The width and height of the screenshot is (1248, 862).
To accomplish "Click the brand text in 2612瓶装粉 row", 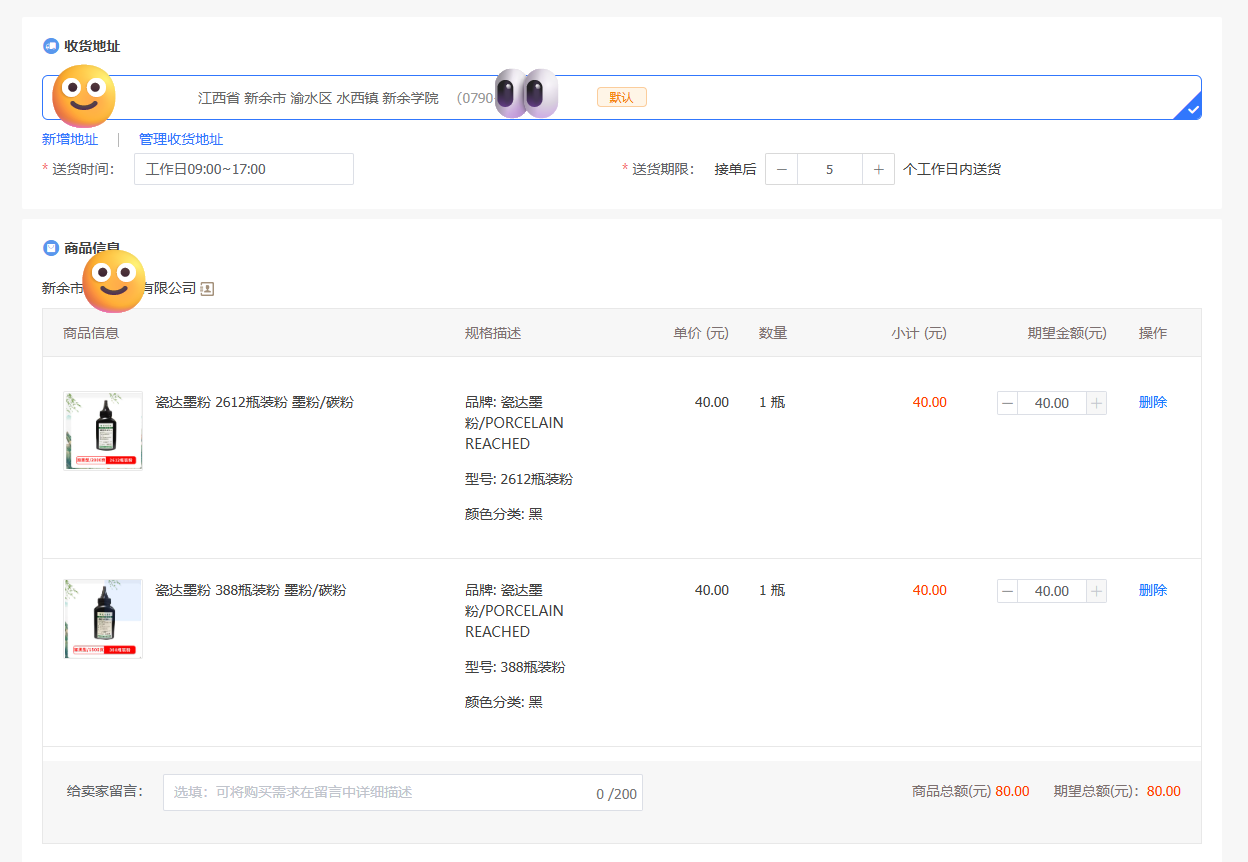I will click(x=514, y=423).
